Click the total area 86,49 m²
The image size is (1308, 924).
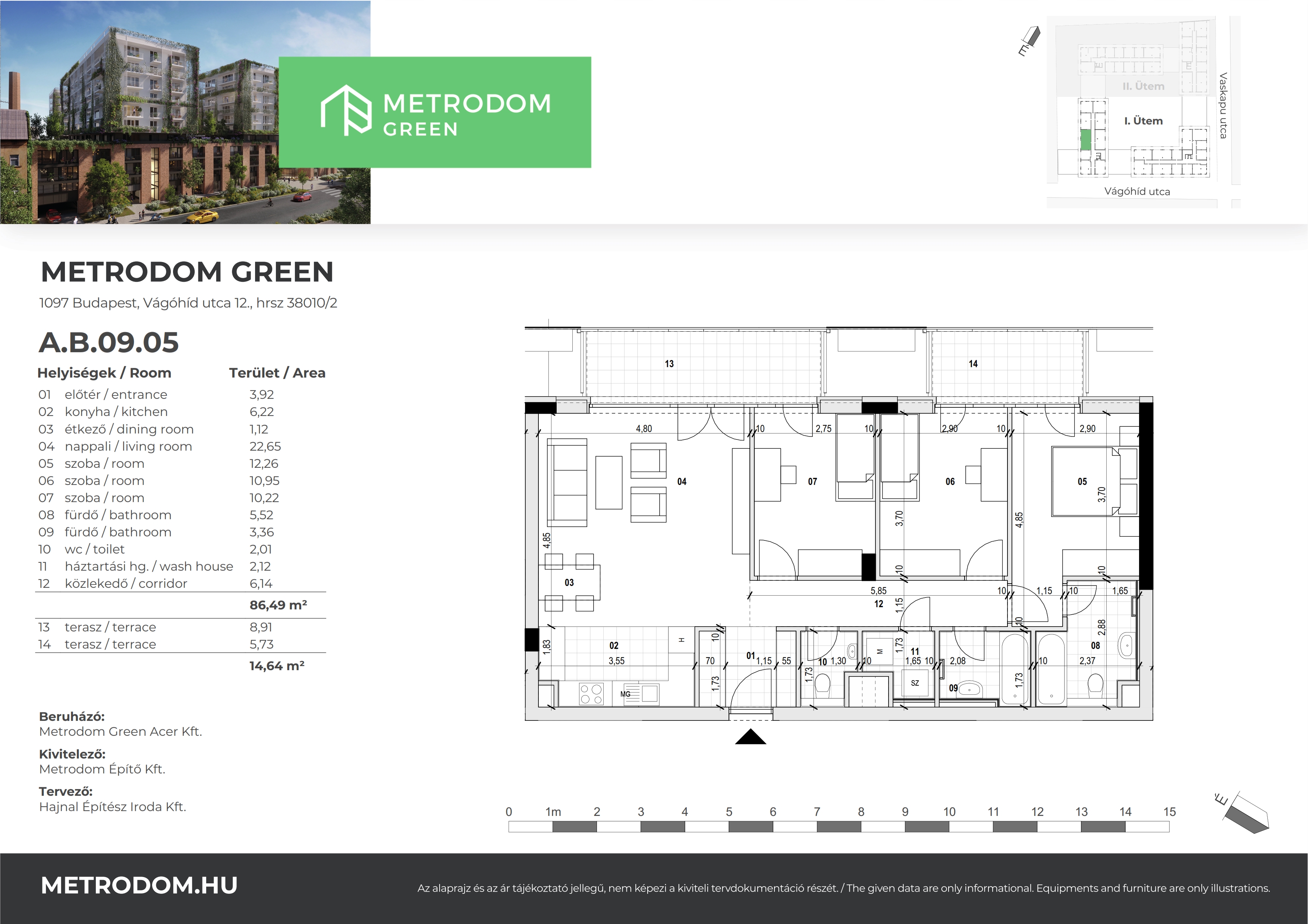click(278, 605)
